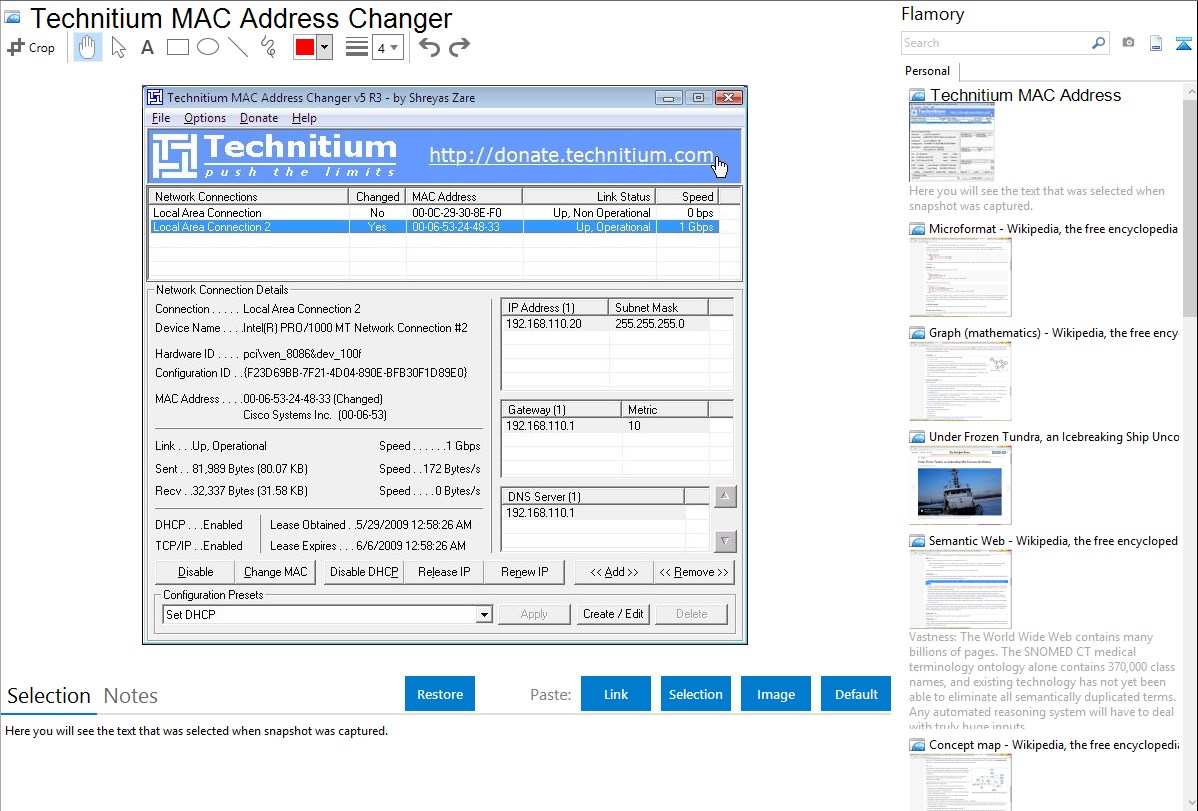The height and width of the screenshot is (811, 1198).
Task: Select the Local Area Connection row
Action: coord(434,212)
